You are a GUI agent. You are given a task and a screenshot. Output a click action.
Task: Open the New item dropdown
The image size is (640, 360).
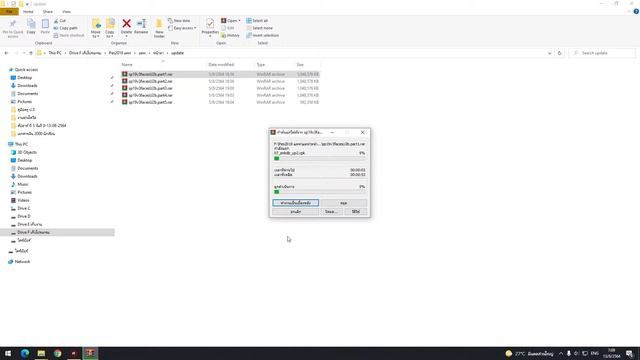pos(179,20)
